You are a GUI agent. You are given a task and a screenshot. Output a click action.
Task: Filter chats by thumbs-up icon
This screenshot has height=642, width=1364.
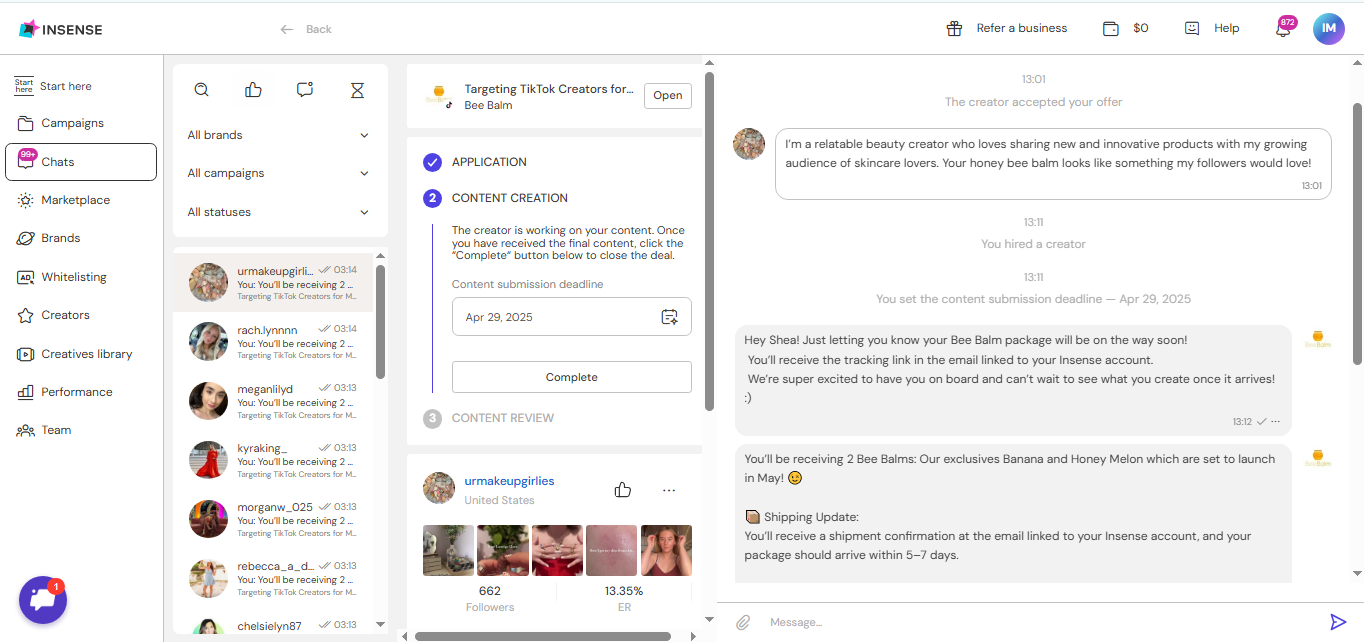click(253, 90)
